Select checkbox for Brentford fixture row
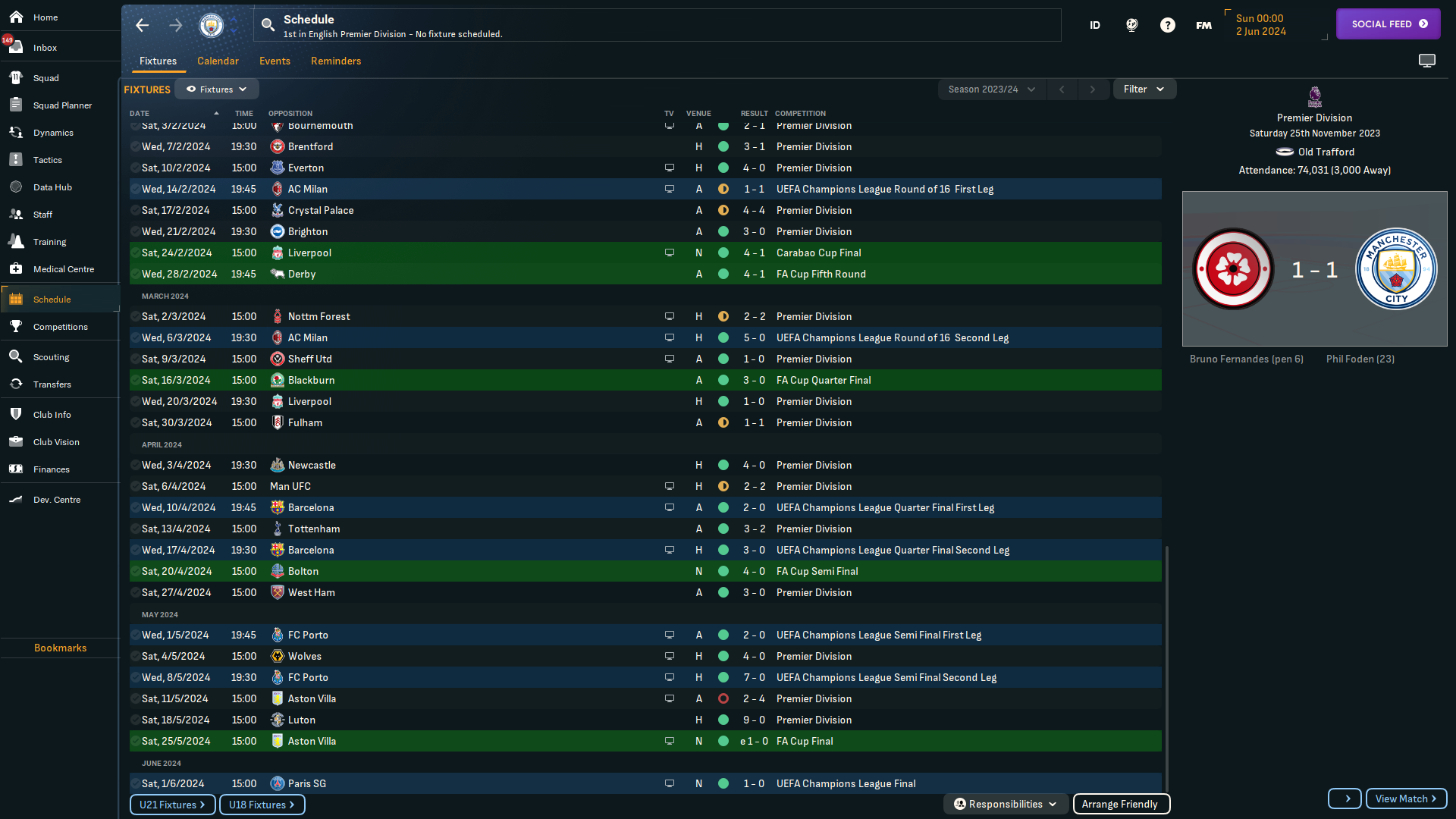Image resolution: width=1456 pixels, height=819 pixels. coord(135,146)
